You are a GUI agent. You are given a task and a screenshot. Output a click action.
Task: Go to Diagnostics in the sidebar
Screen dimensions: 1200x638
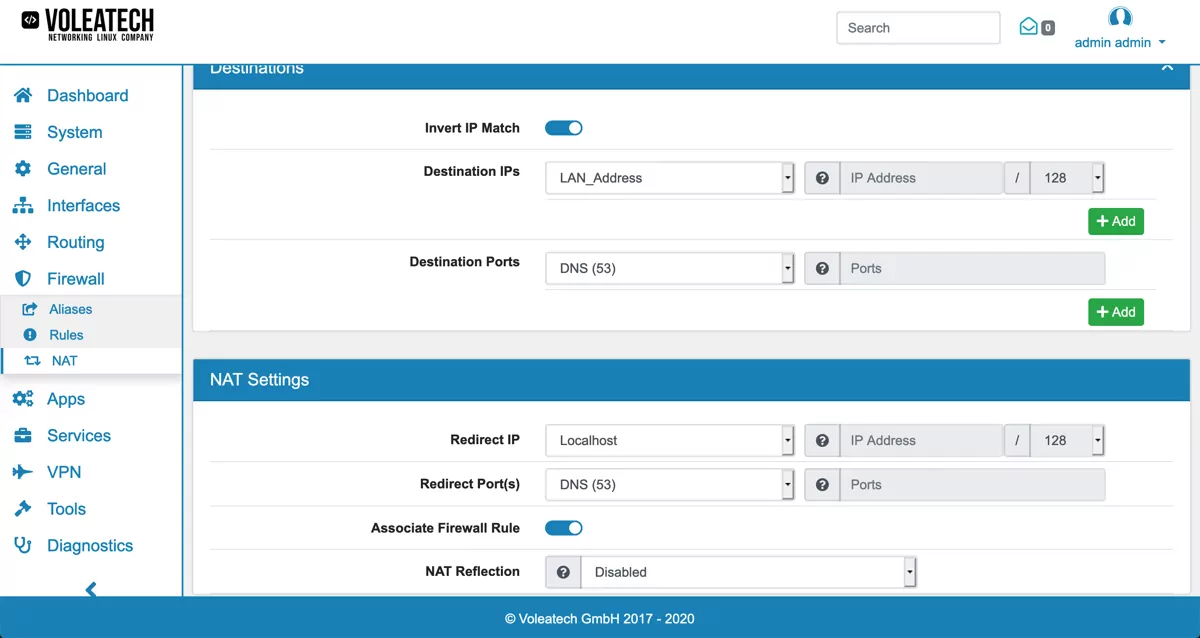click(89, 546)
